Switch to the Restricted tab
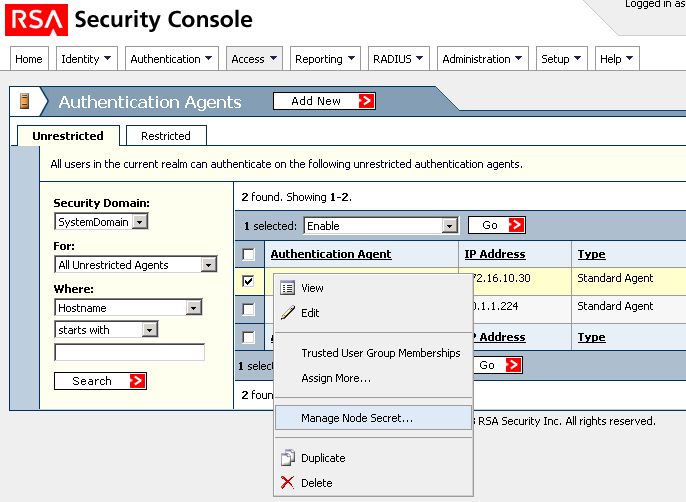Screen dimensions: 686x502 point(166,136)
